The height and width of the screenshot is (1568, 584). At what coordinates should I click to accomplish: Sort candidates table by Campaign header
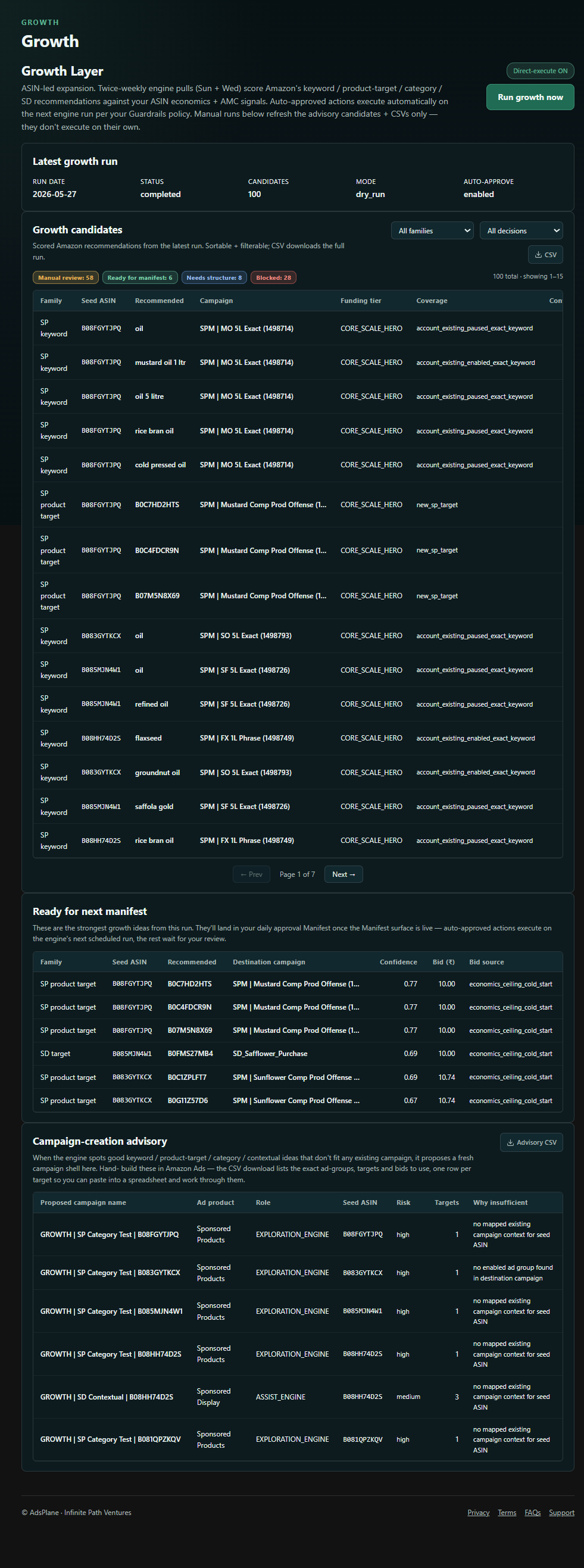pos(216,301)
